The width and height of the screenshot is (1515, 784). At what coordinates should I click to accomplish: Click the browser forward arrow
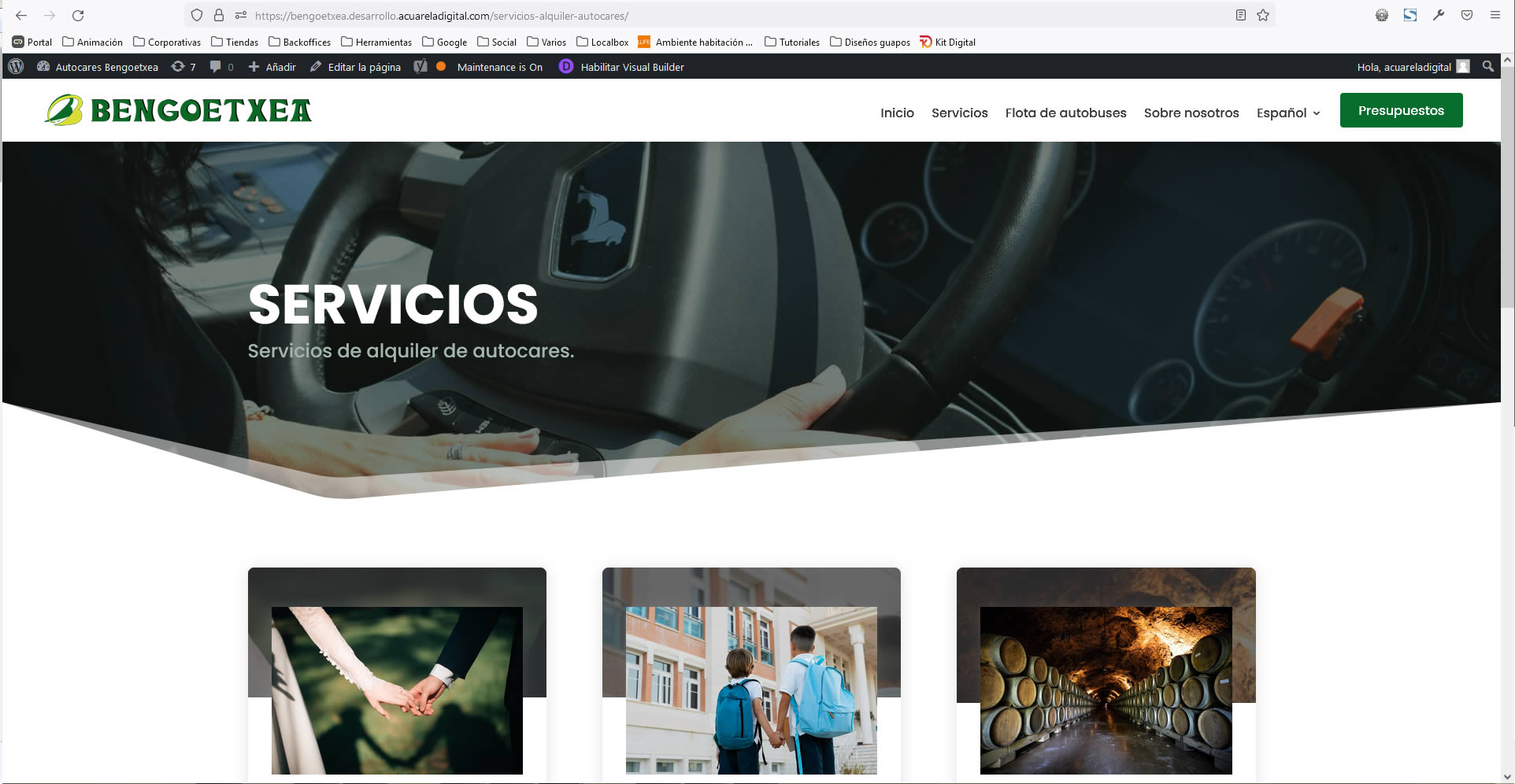click(x=50, y=15)
